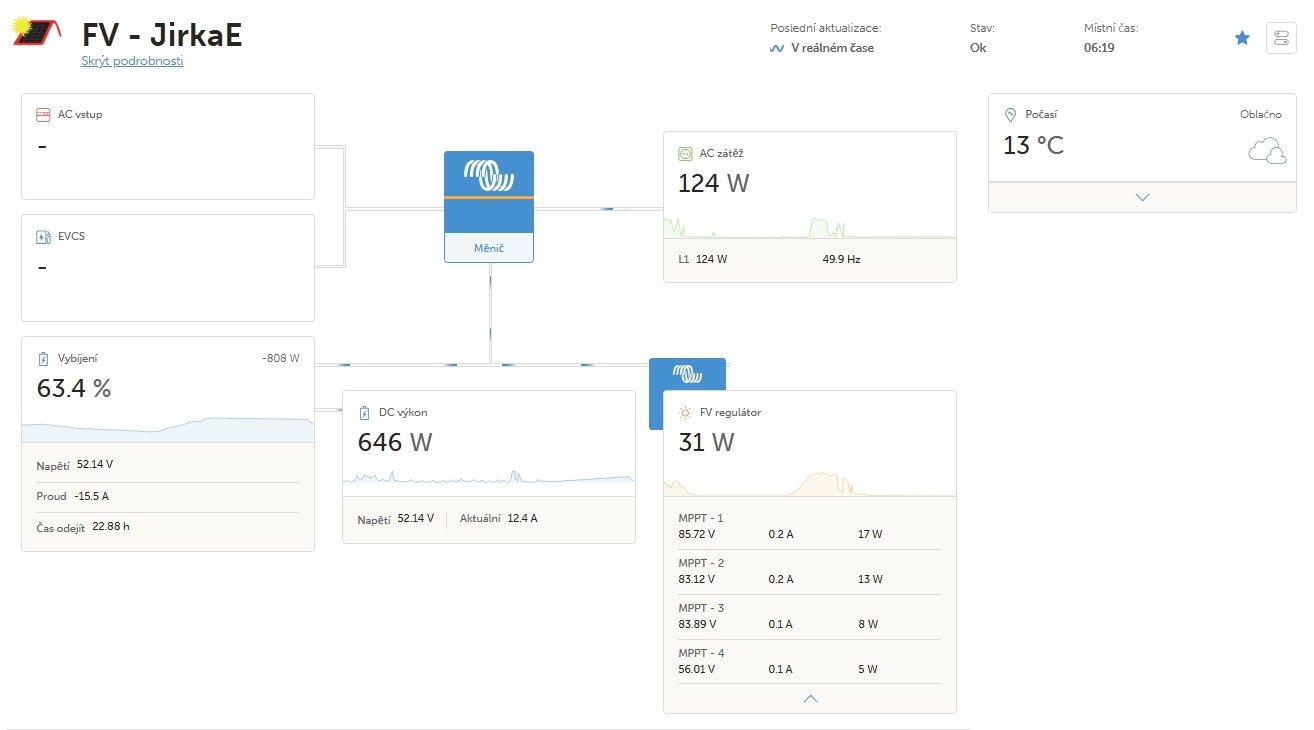Click the EVCS charger icon
The width and height of the screenshot is (1314, 730).
coord(43,237)
